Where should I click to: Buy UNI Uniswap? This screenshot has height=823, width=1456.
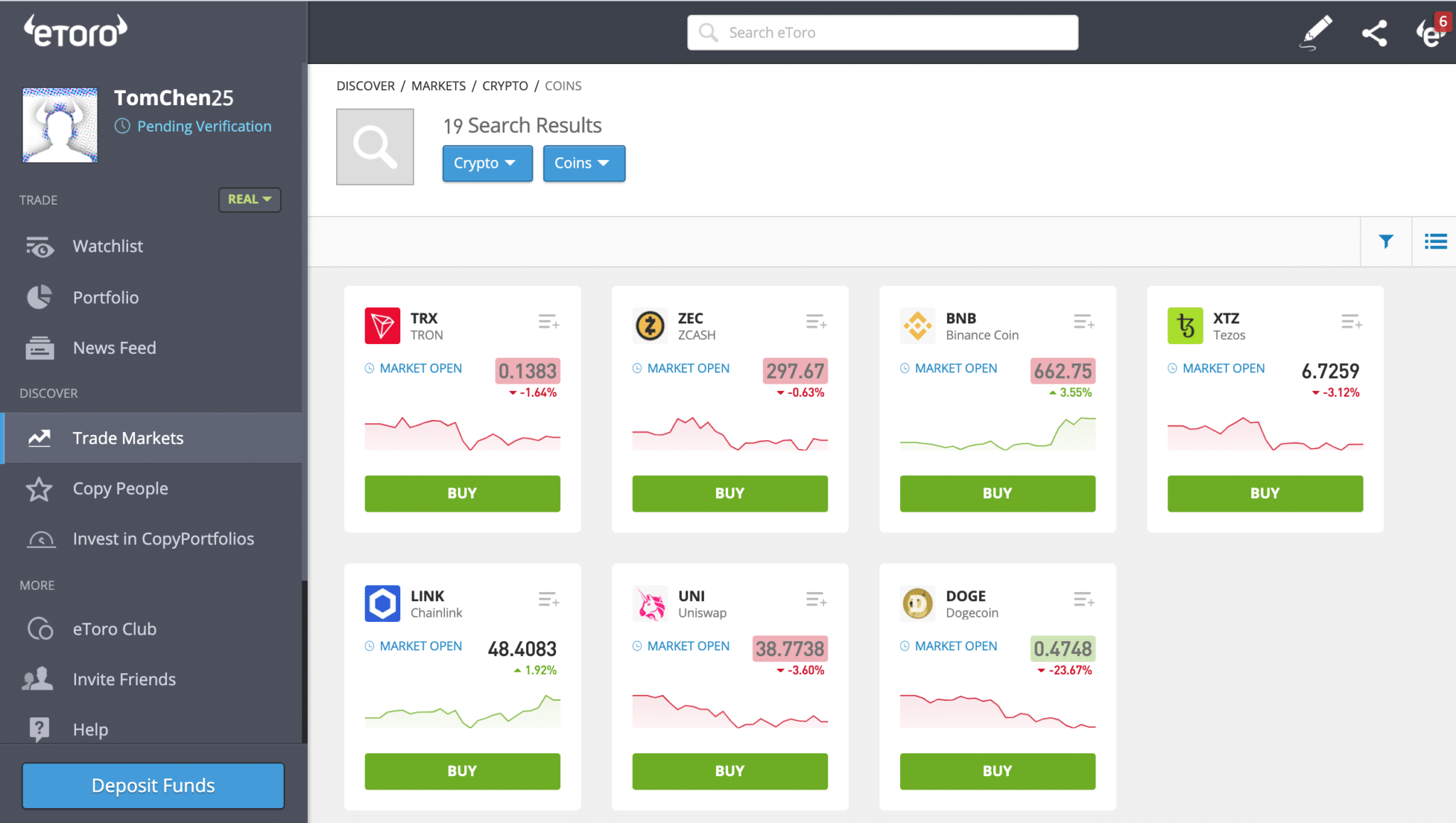click(x=730, y=771)
